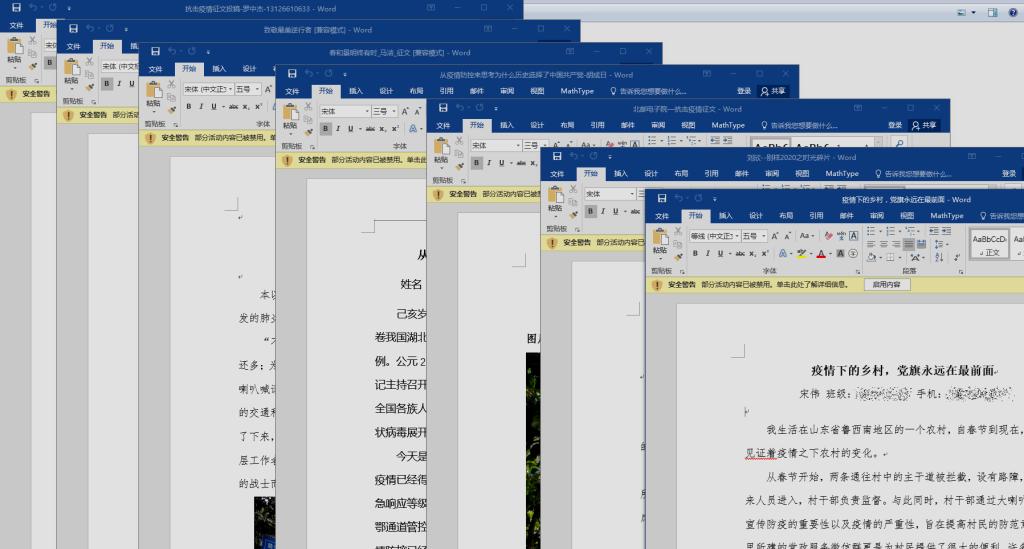Open phonetic guide in 疫情下的乡村 window
The height and width of the screenshot is (549, 1024).
coord(841,236)
